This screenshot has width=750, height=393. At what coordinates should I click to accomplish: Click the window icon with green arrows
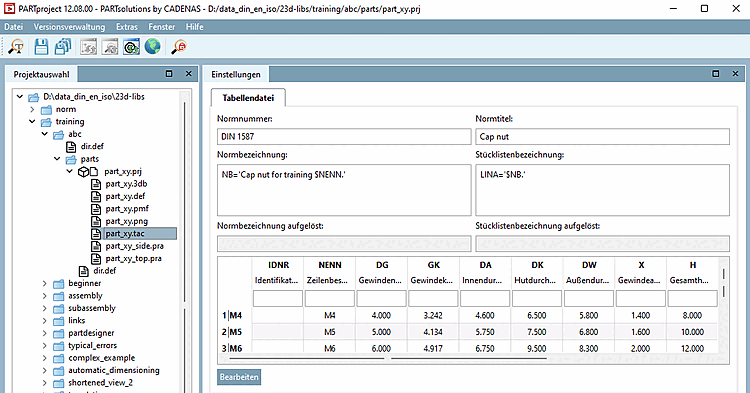point(132,47)
